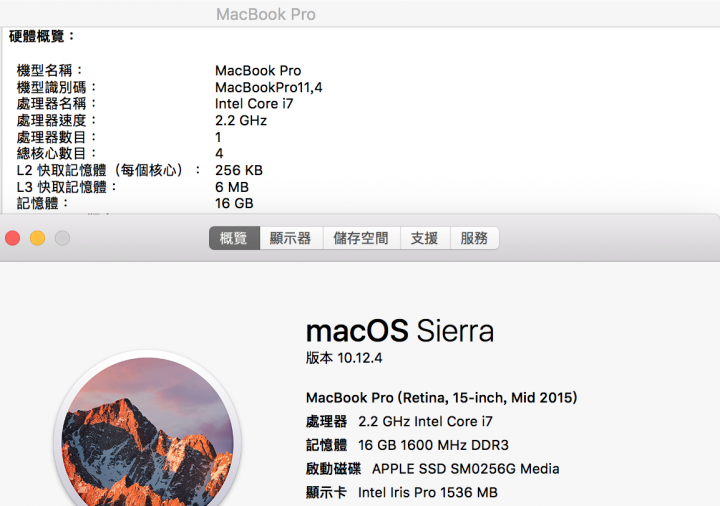720x506 pixels.
Task: Select MacBook Pro (Retina, 15-inch, Mid 2015) text
Action: tap(441, 398)
